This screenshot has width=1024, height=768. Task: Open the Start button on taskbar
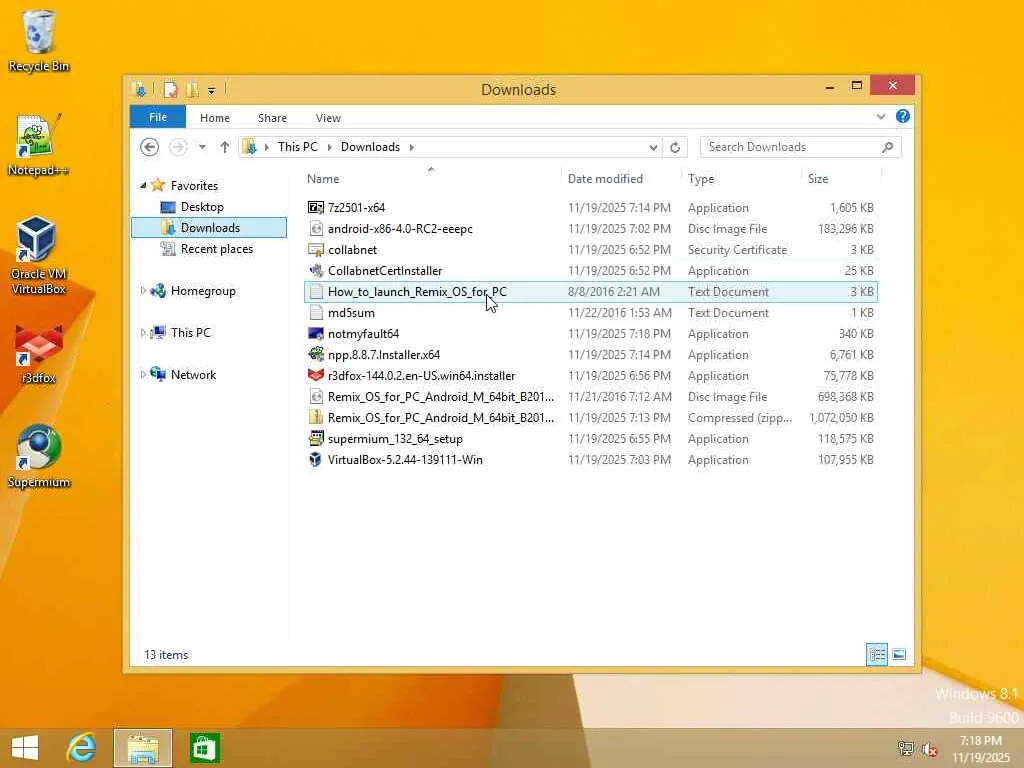pyautogui.click(x=25, y=748)
